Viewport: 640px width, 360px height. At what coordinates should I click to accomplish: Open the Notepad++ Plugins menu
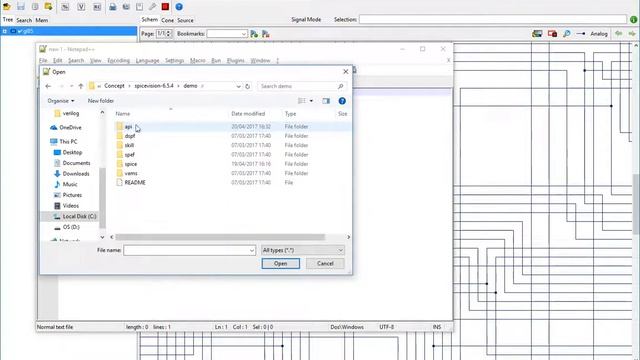(x=236, y=60)
